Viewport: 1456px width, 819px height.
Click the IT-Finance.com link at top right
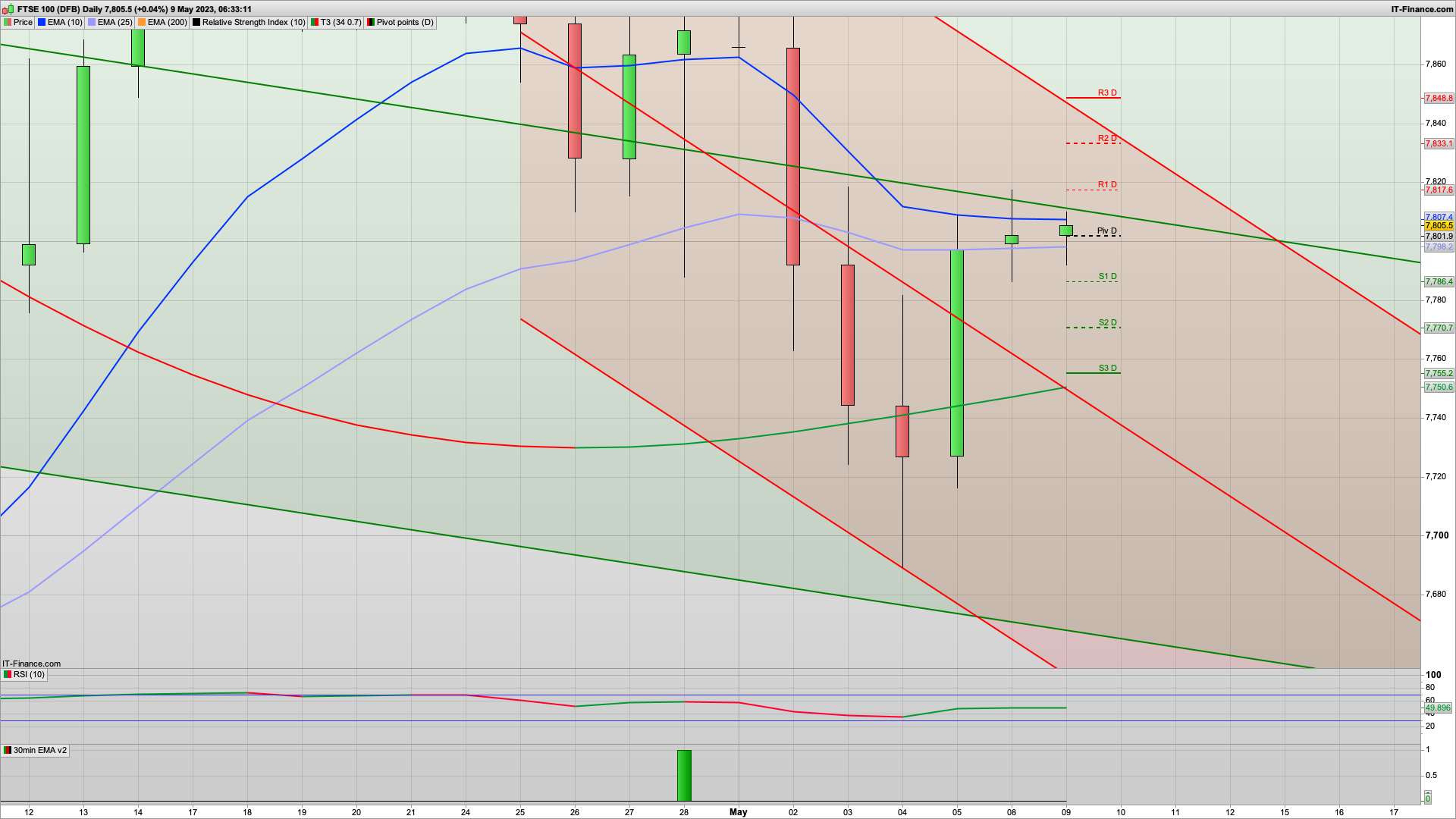click(1422, 9)
